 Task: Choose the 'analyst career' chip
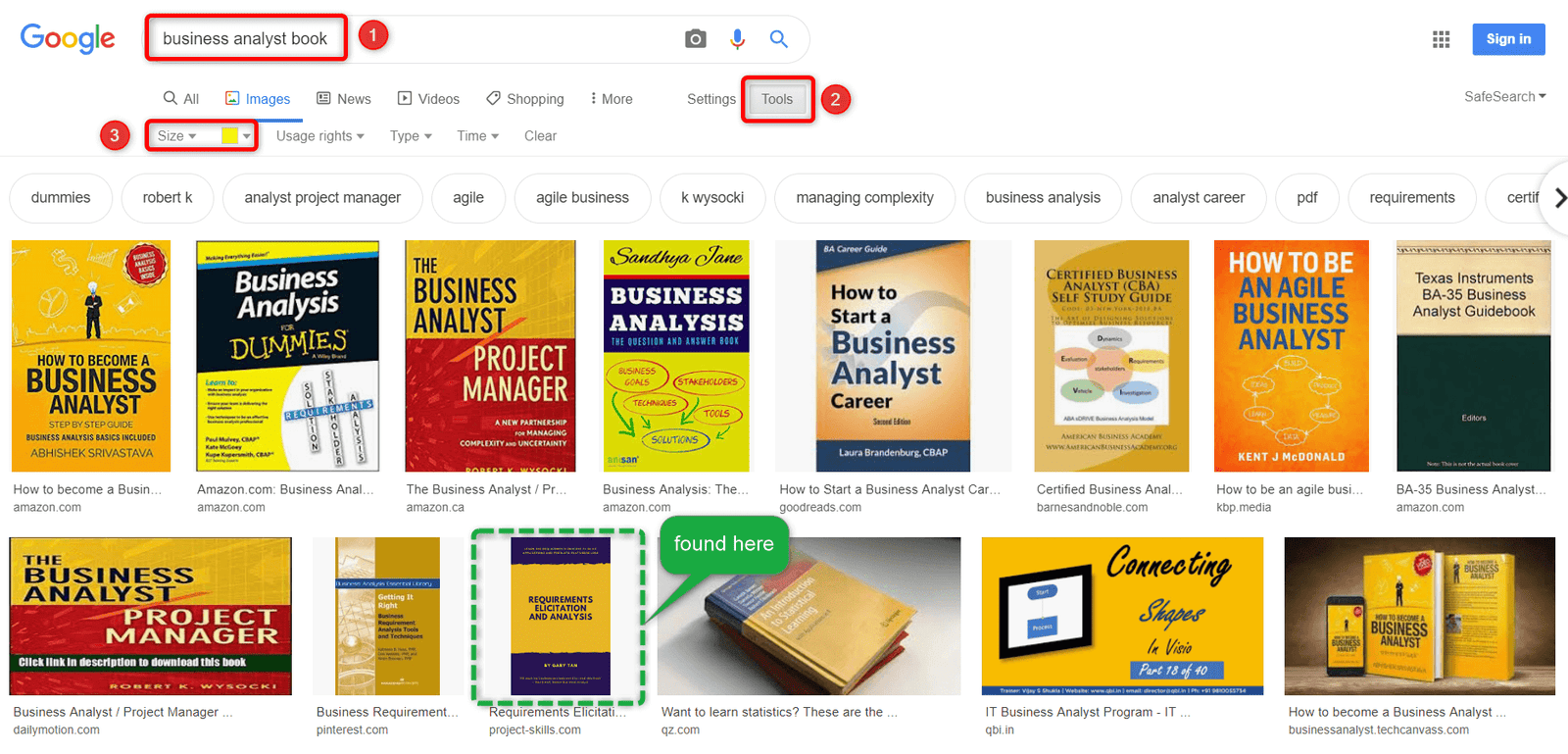[x=1199, y=198]
